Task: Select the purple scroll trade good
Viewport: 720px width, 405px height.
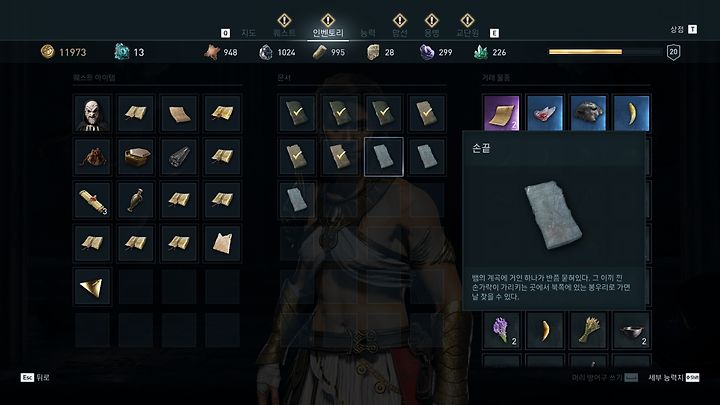Action: click(501, 113)
